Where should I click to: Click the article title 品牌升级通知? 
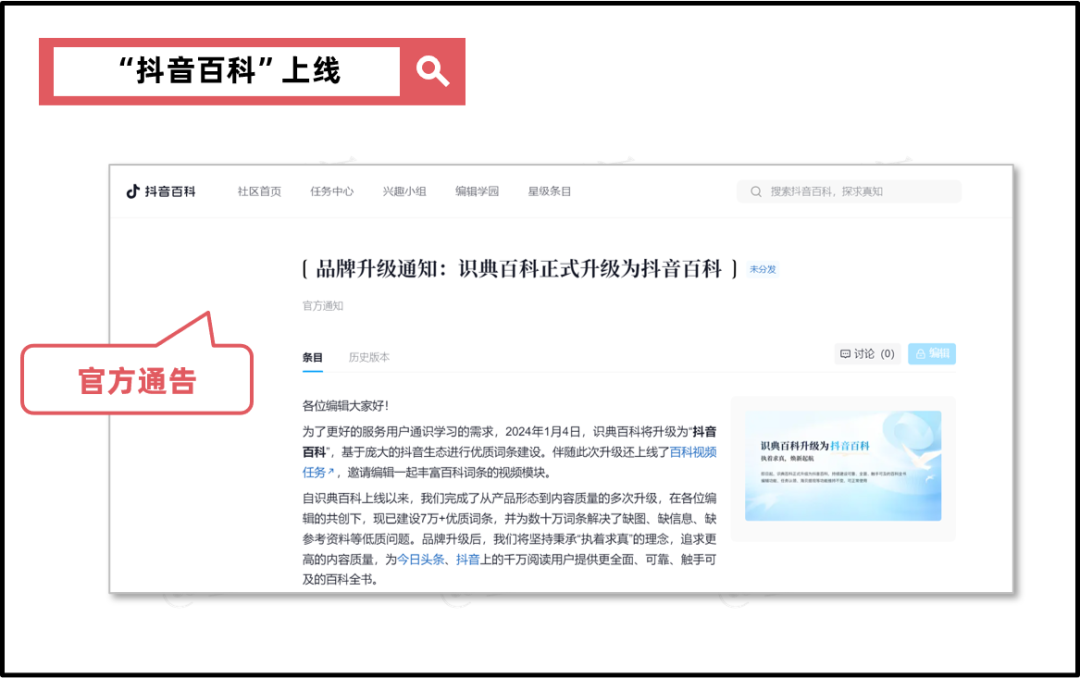tap(519, 269)
